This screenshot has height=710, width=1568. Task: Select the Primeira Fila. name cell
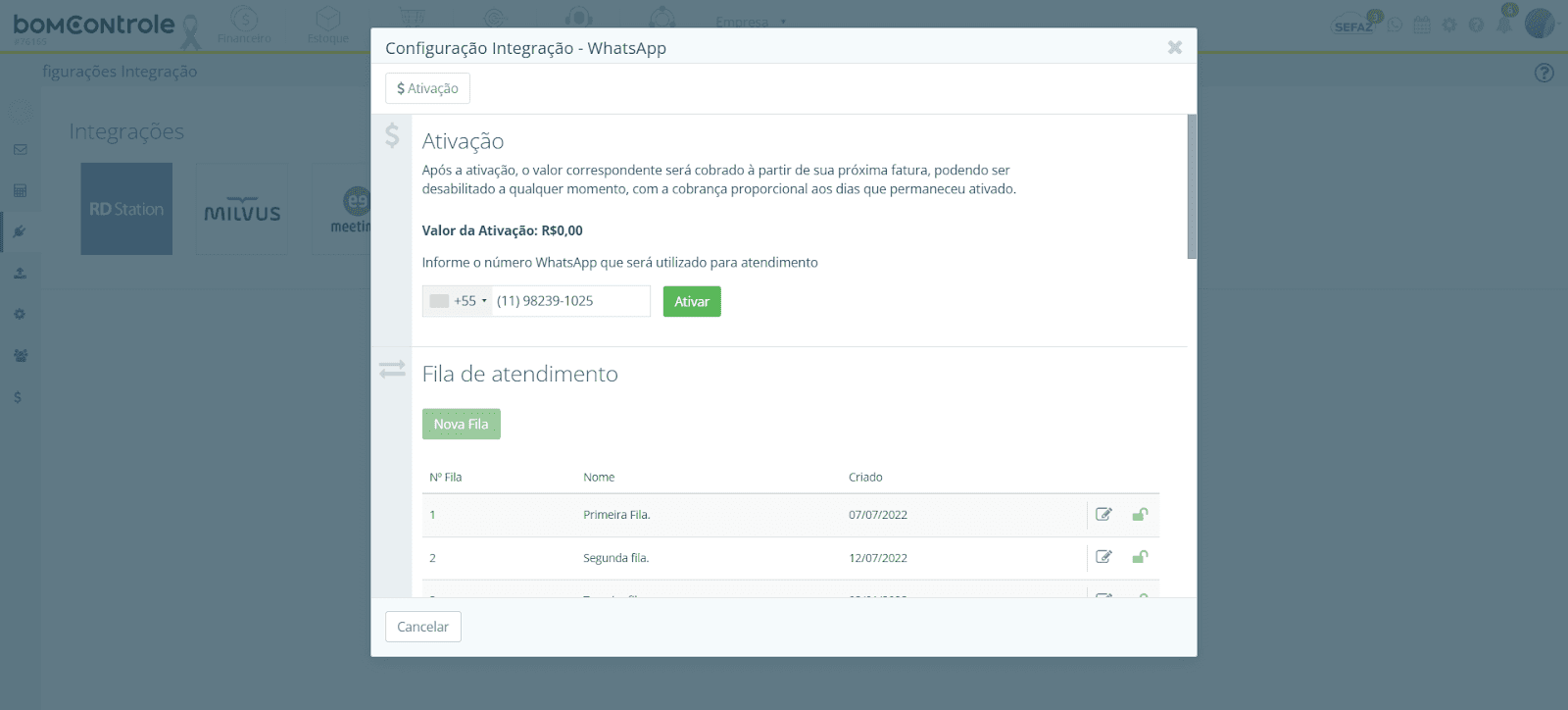coord(616,515)
